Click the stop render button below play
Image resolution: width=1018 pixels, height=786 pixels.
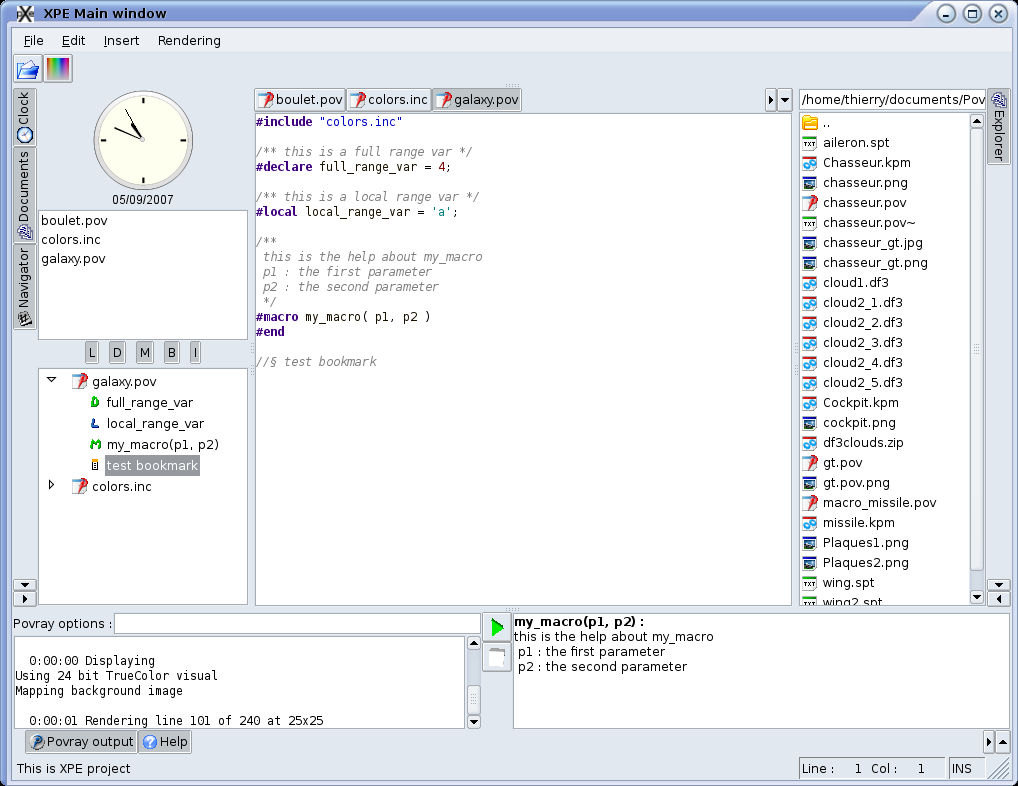tap(497, 657)
